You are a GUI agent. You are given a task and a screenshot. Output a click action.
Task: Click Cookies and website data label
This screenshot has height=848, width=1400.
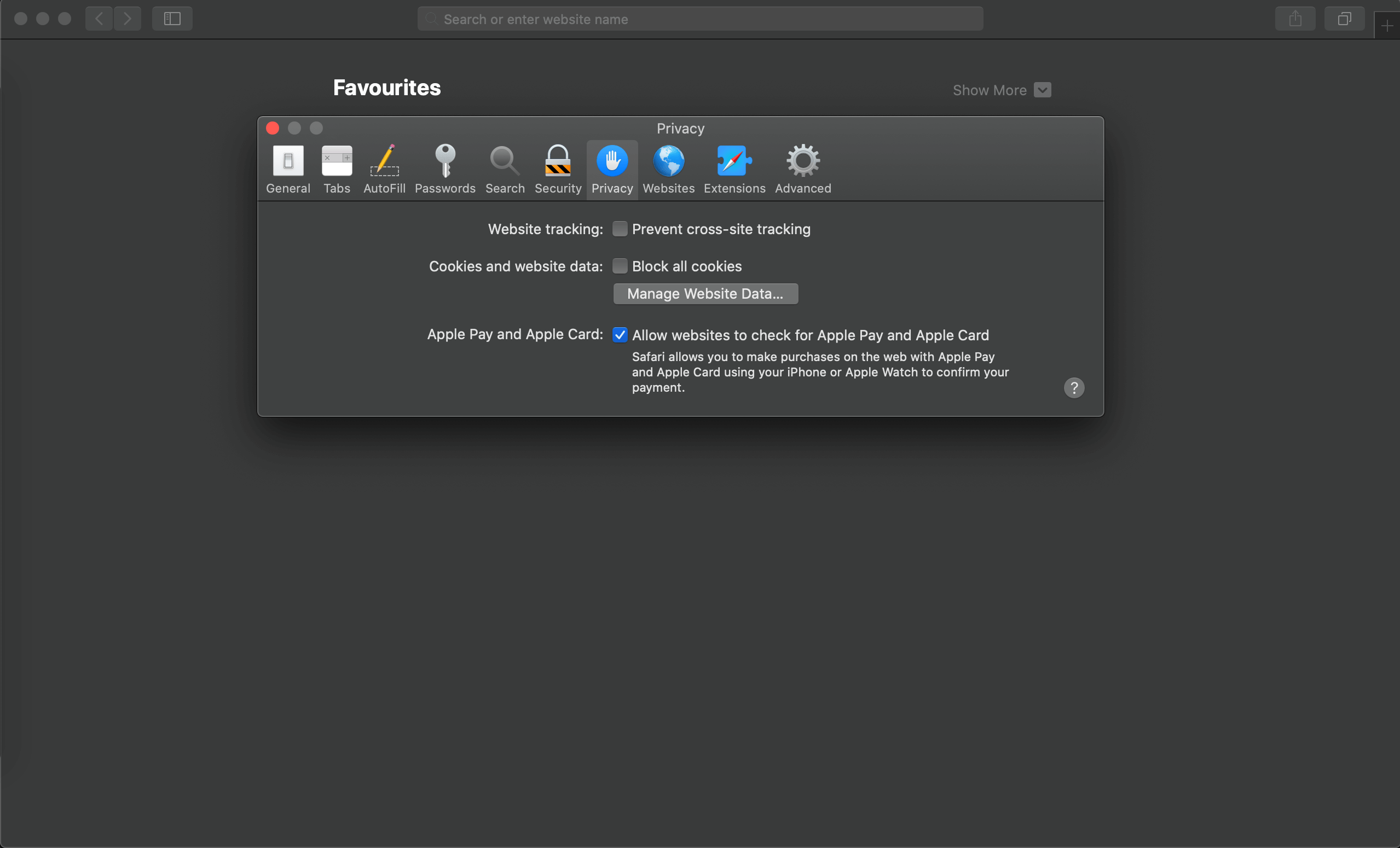point(516,266)
